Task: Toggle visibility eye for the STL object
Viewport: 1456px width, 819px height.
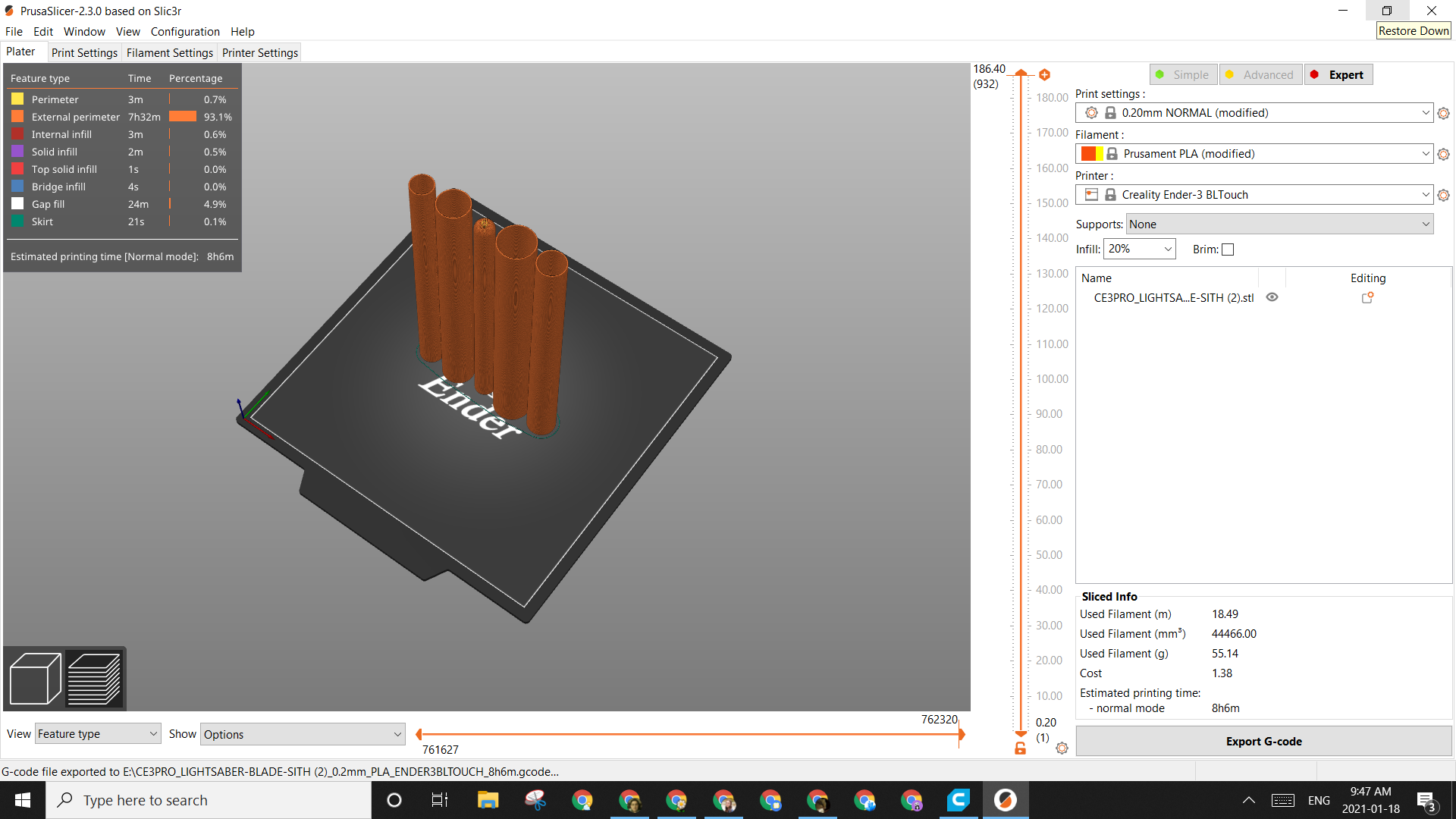Action: tap(1272, 297)
